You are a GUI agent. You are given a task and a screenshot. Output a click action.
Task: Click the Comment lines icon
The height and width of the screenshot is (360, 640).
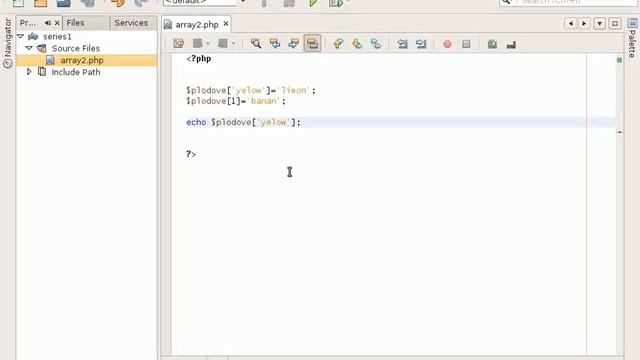point(492,44)
